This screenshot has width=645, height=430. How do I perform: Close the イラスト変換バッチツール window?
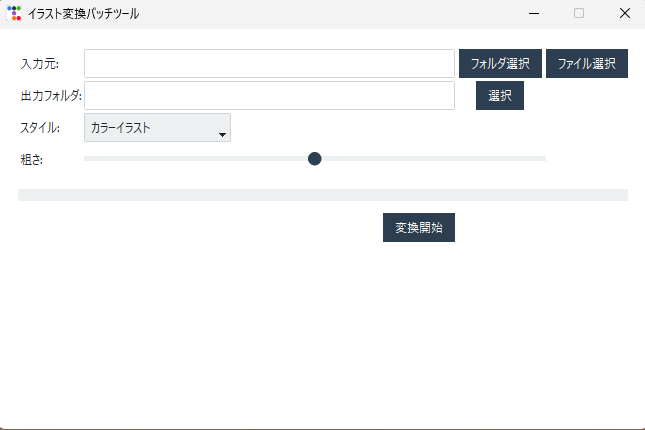tap(624, 14)
